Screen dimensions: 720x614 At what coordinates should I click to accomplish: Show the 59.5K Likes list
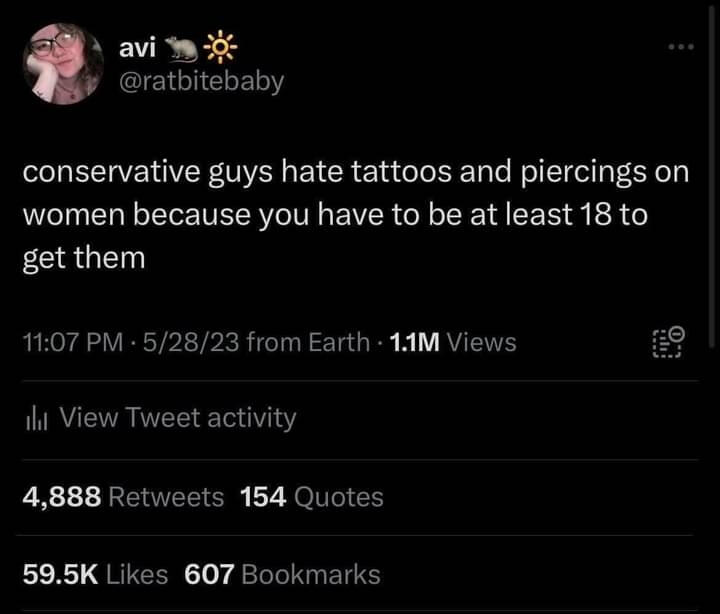(x=96, y=574)
